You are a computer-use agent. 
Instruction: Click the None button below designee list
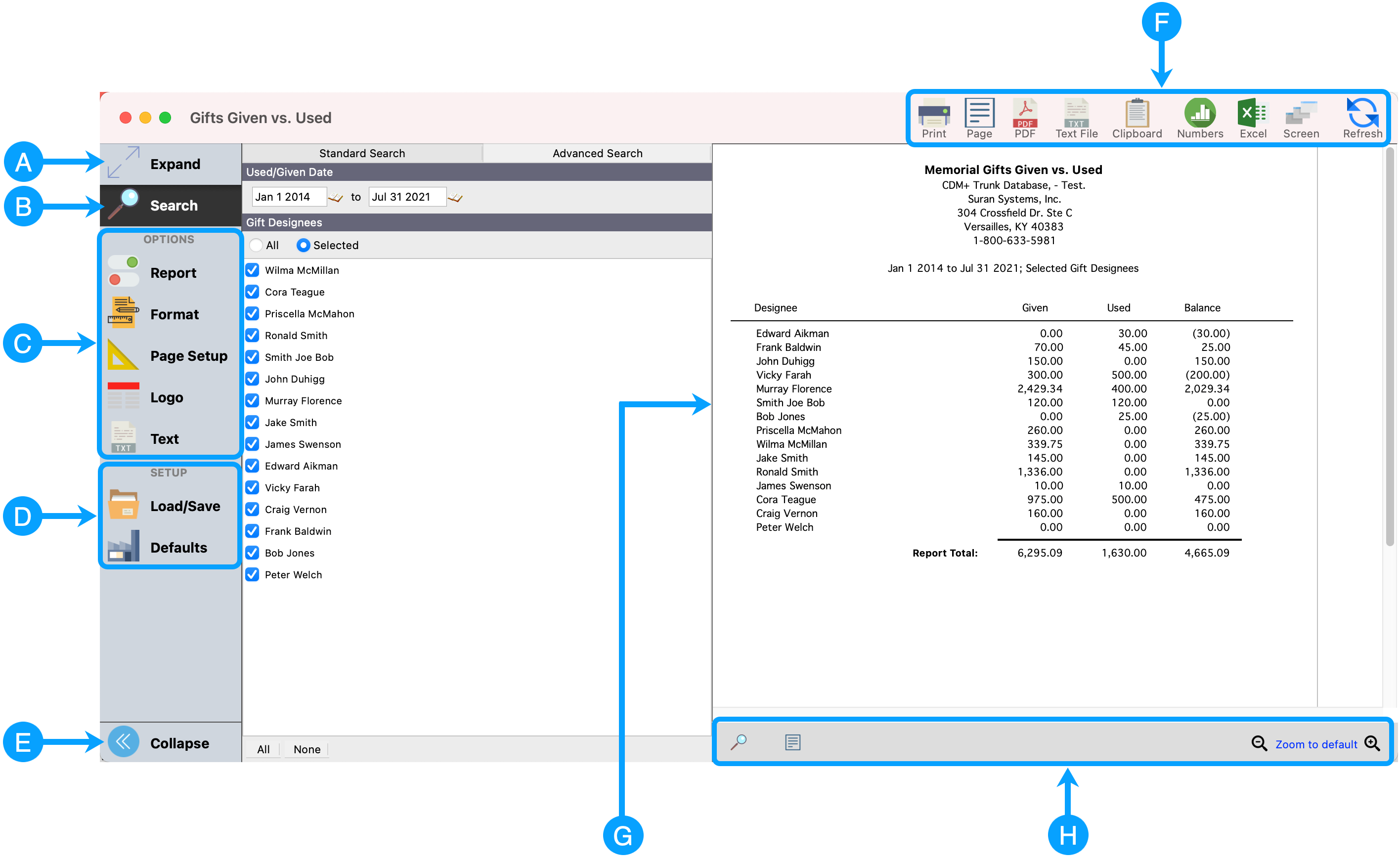(307, 749)
